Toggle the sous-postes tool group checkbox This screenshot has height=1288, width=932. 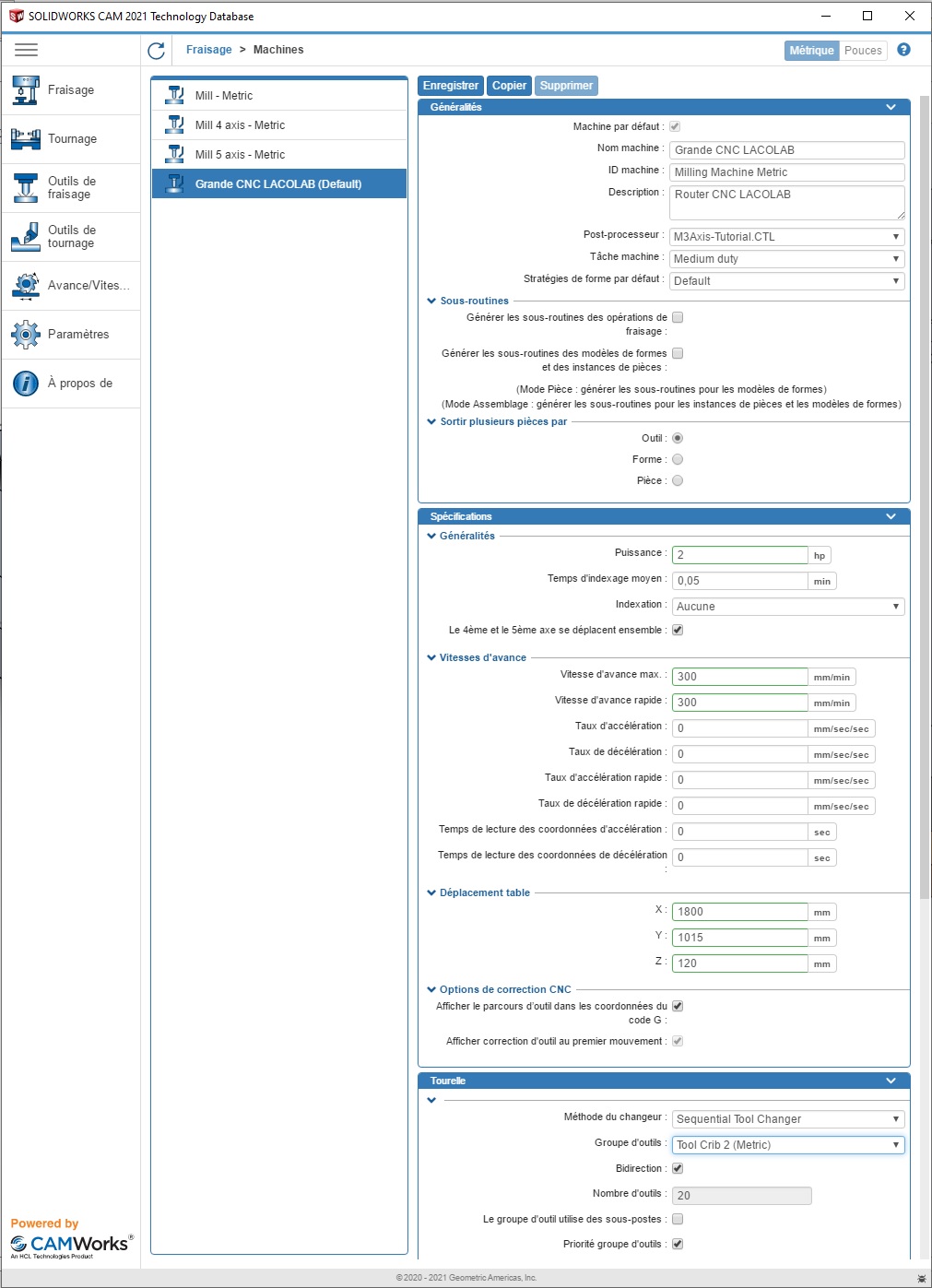[x=678, y=1219]
